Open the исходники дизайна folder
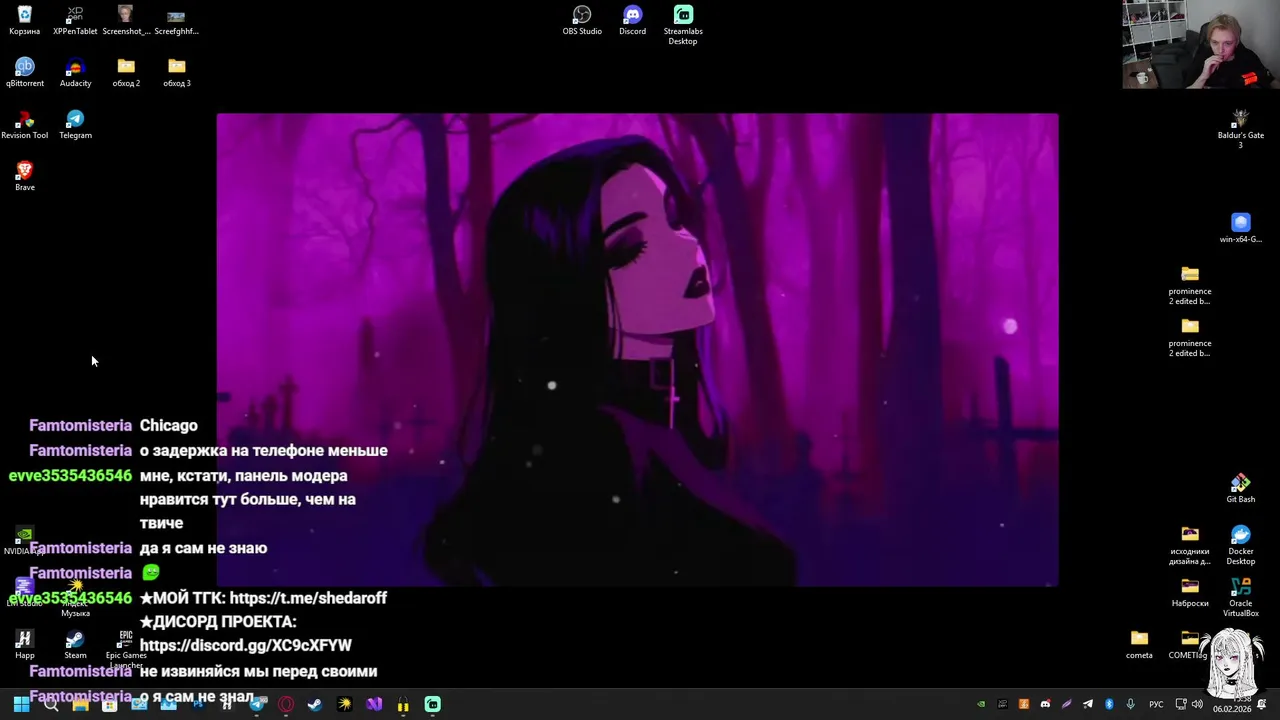The height and width of the screenshot is (720, 1280). [x=1189, y=545]
